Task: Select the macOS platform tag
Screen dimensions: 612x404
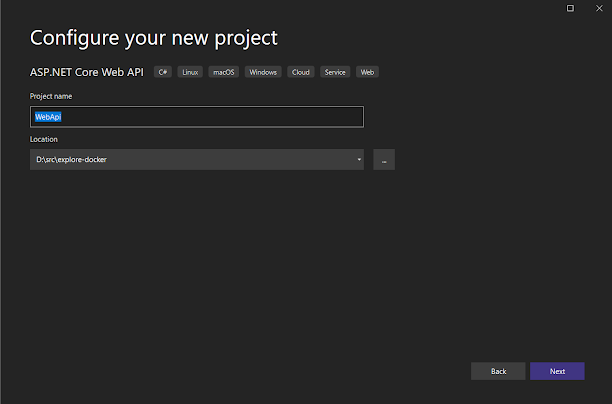Action: [x=224, y=72]
